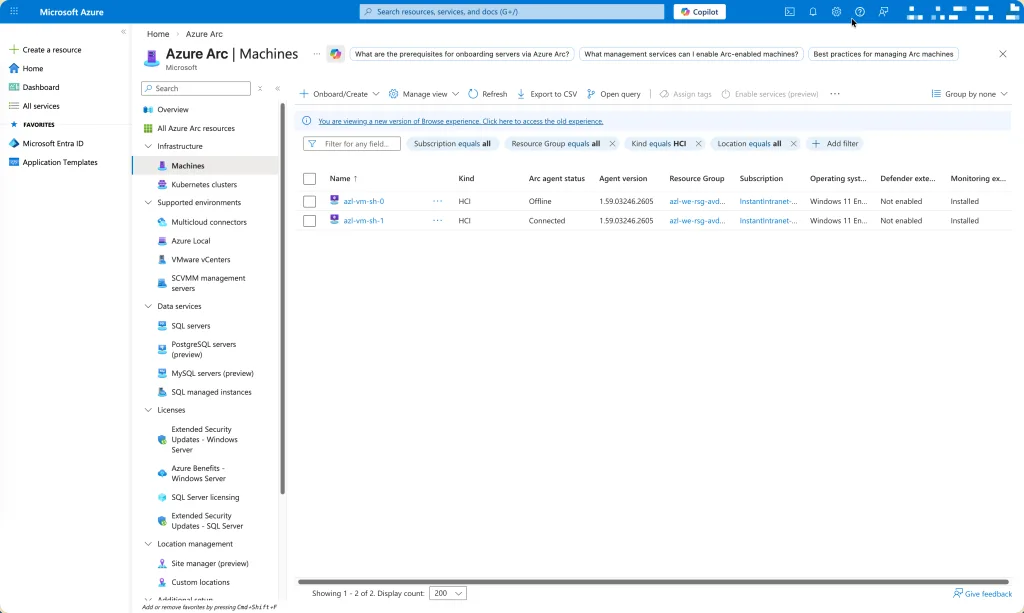Click the Help question mark icon
The height and width of the screenshot is (613, 1024).
859,12
